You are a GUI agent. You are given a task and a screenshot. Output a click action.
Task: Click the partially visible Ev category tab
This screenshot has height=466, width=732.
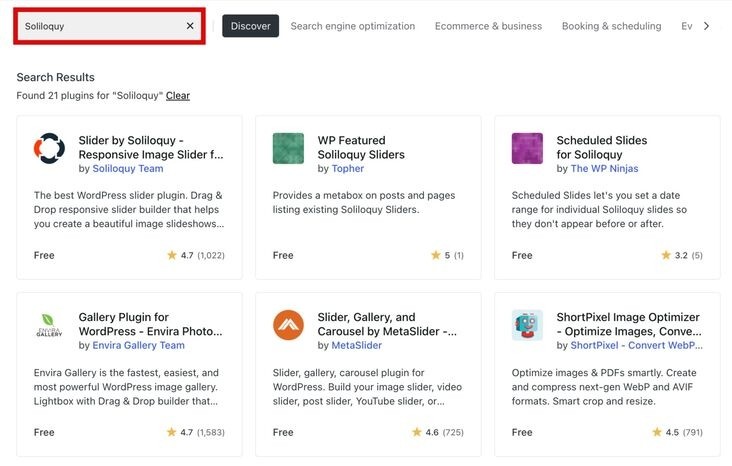coord(687,26)
